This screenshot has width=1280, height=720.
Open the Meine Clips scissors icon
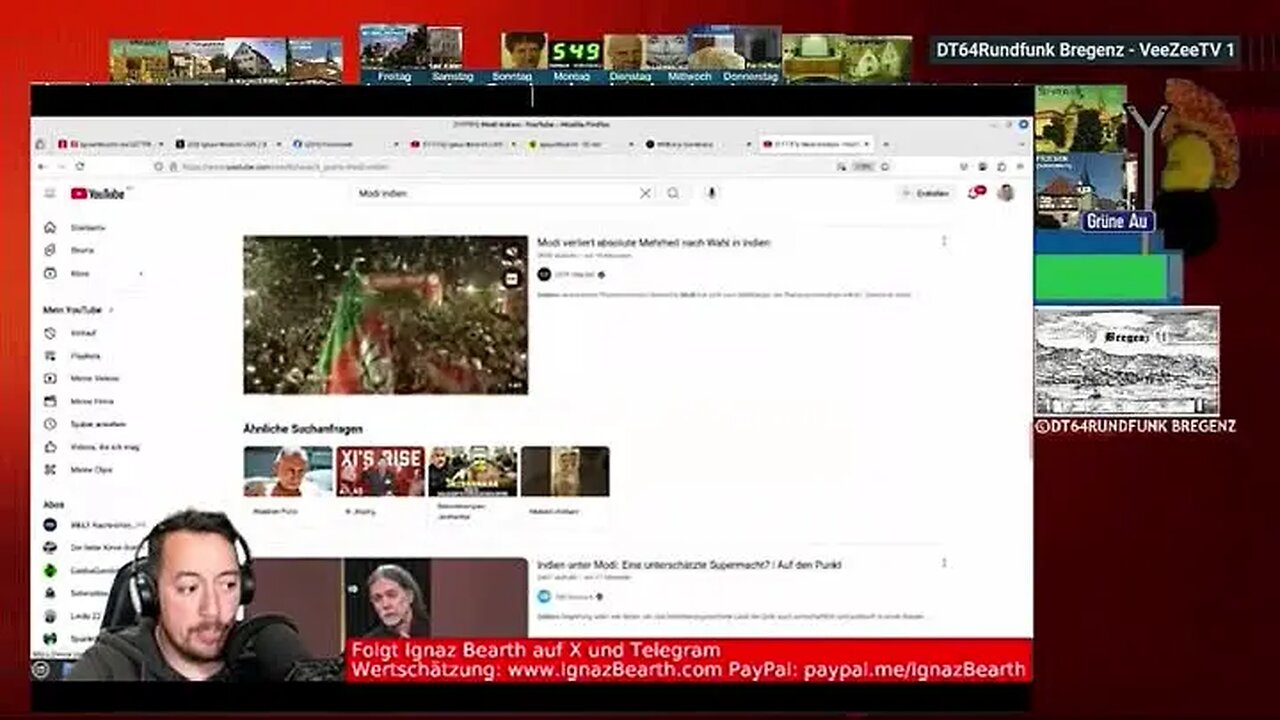(50, 469)
